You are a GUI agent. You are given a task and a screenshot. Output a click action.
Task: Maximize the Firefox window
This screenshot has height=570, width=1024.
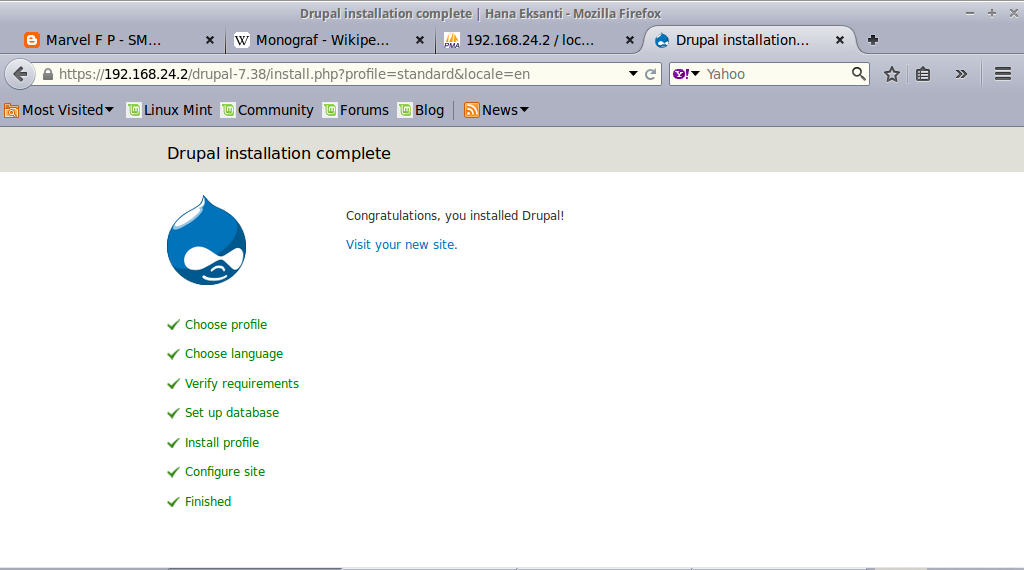tap(991, 13)
